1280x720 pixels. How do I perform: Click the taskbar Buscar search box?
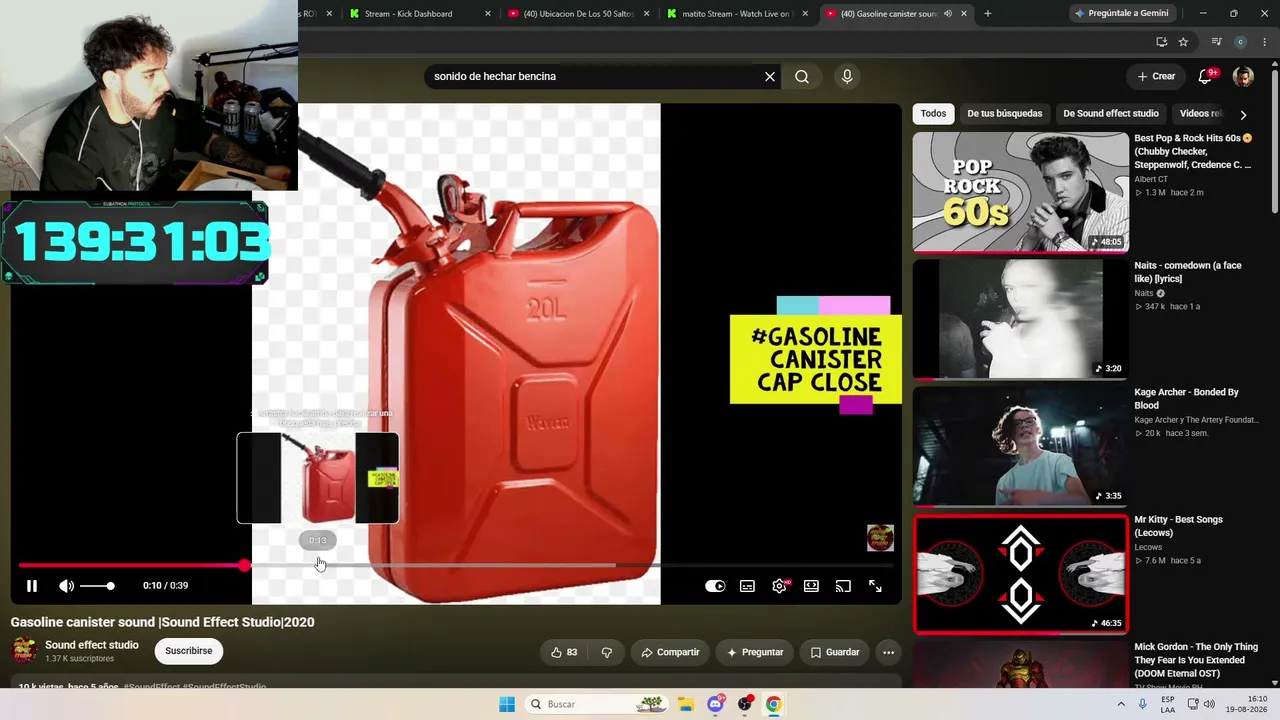click(x=597, y=704)
